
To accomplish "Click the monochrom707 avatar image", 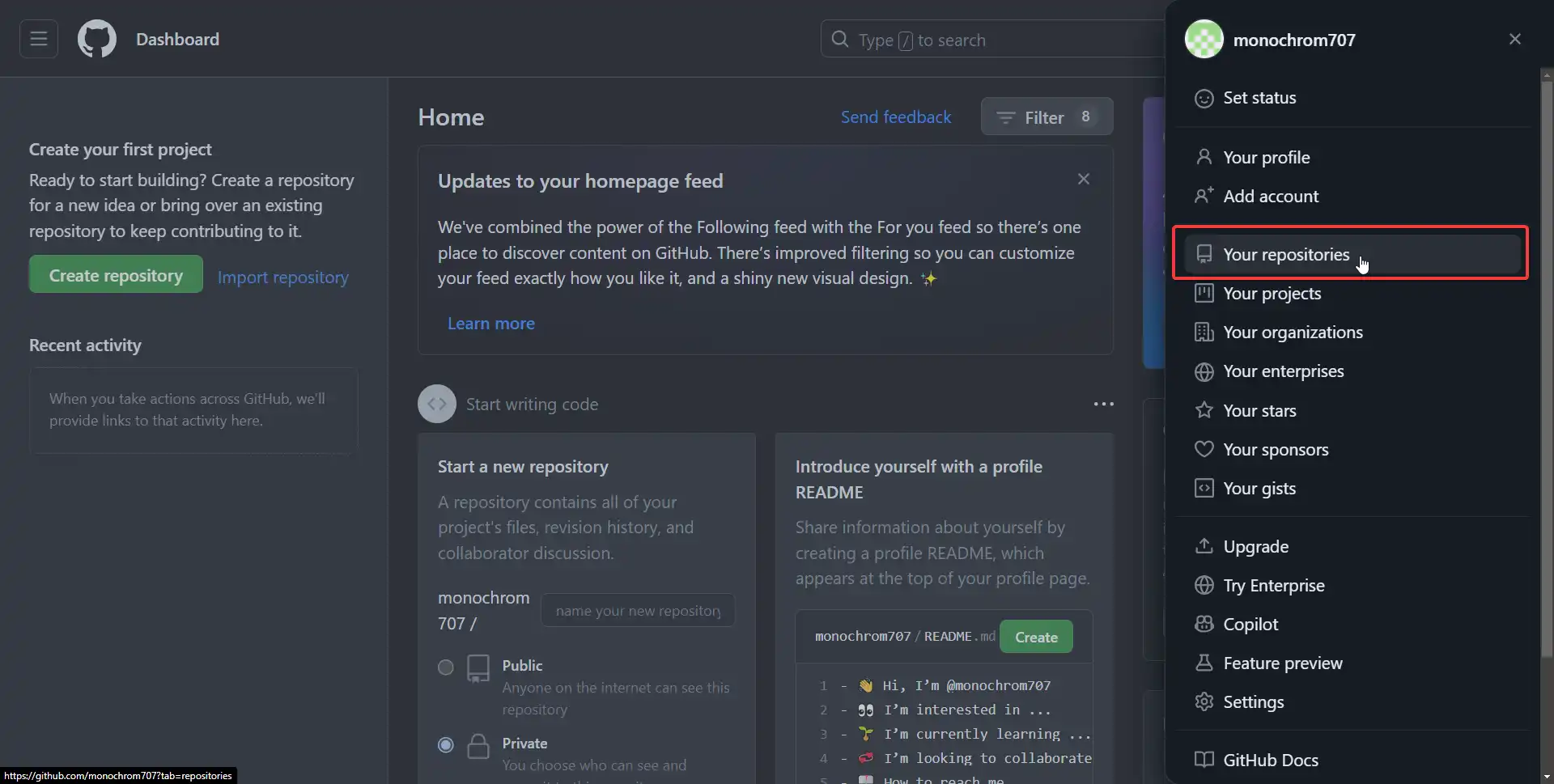I will (1204, 39).
